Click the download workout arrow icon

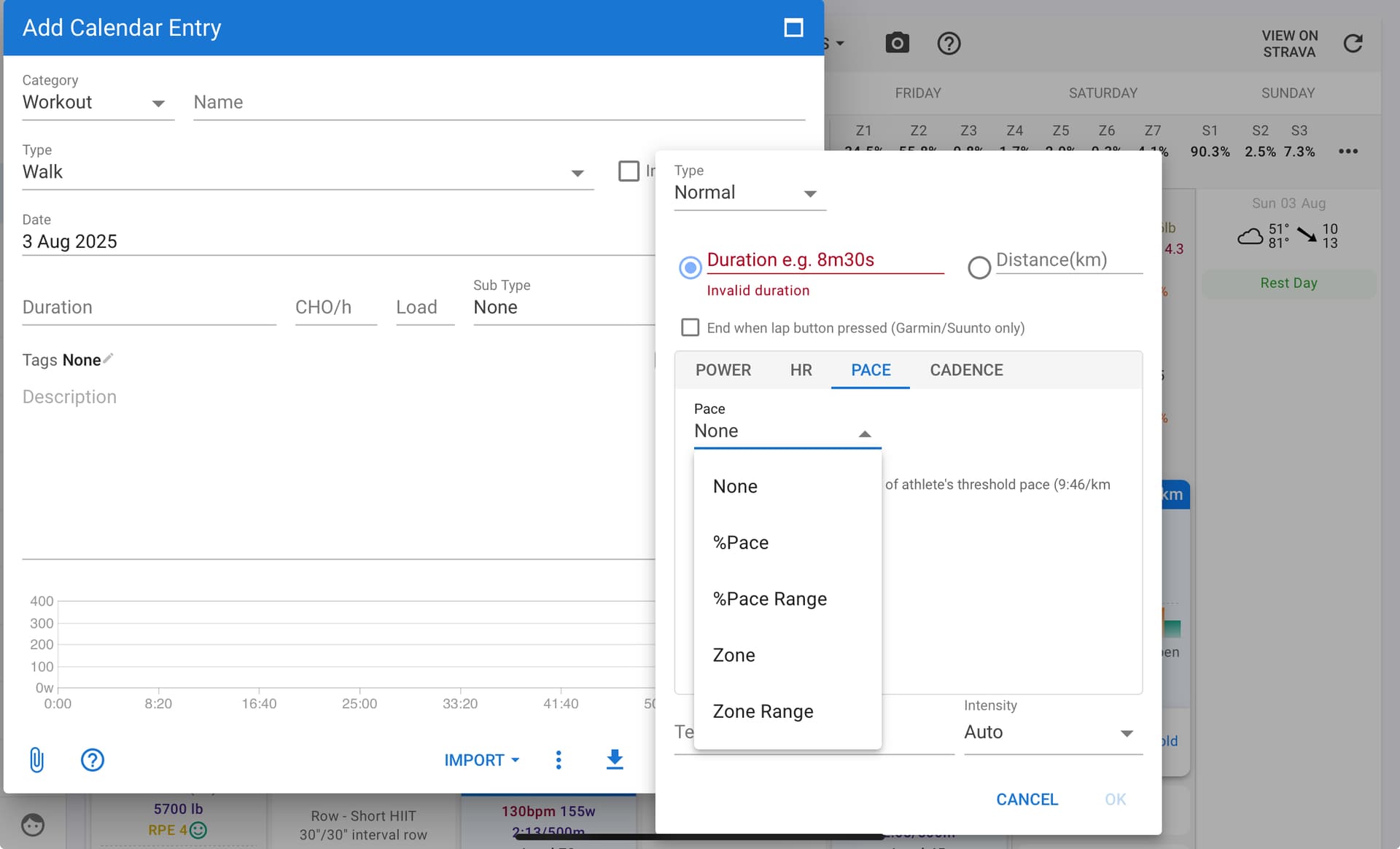point(615,759)
